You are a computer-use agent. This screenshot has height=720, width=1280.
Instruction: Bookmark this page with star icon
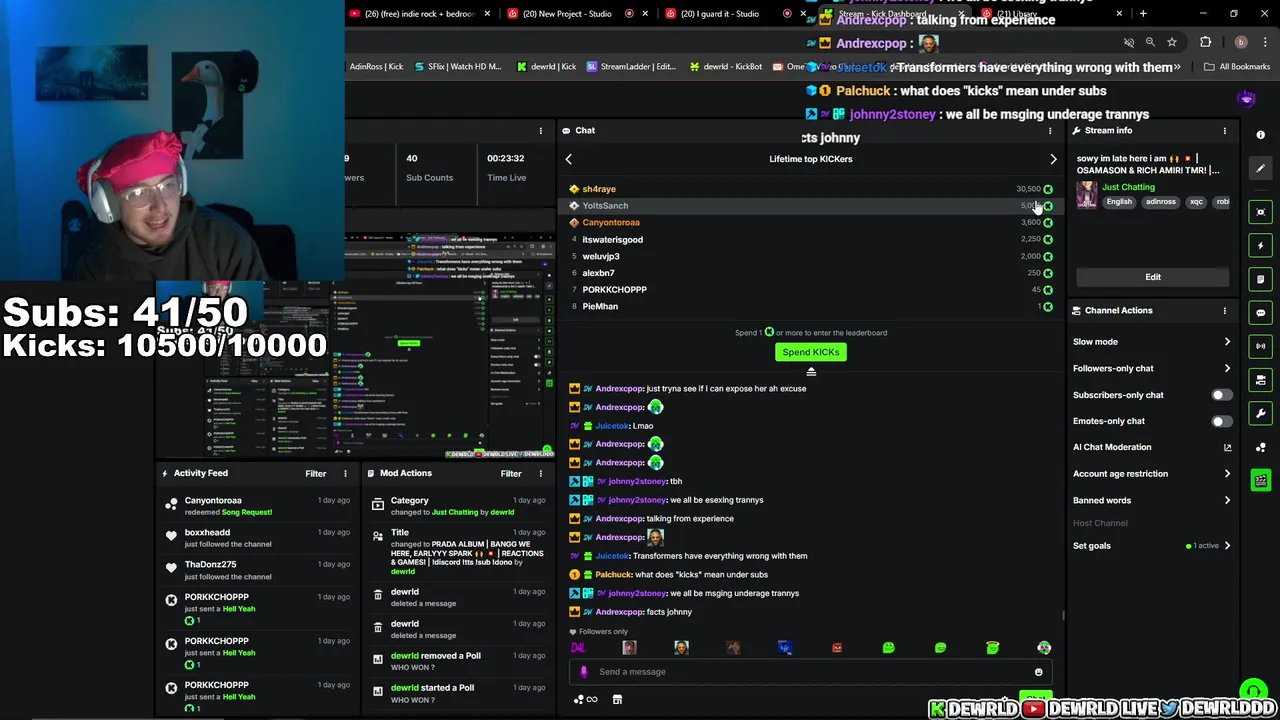(1172, 42)
